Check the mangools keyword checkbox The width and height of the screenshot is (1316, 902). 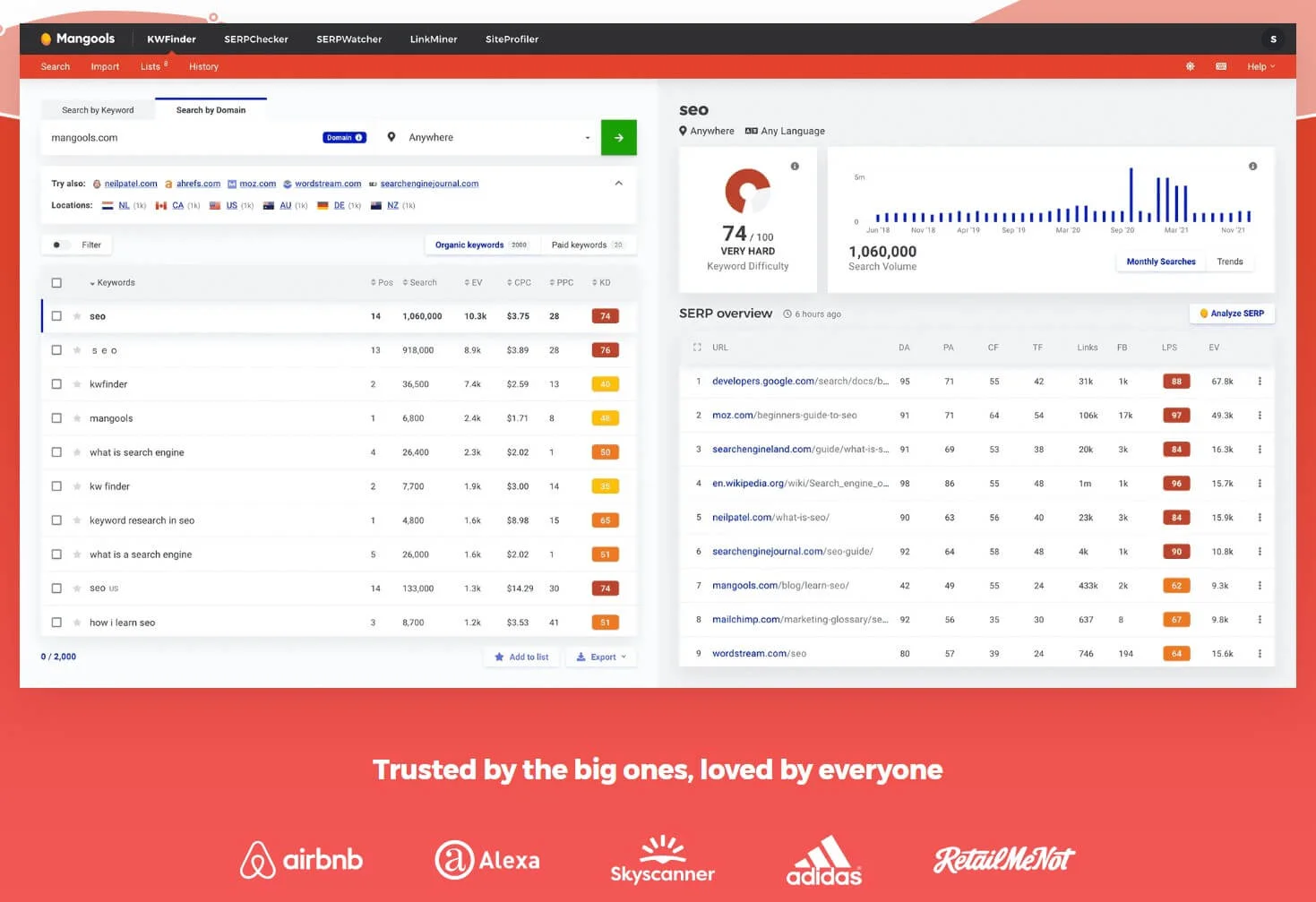56,418
